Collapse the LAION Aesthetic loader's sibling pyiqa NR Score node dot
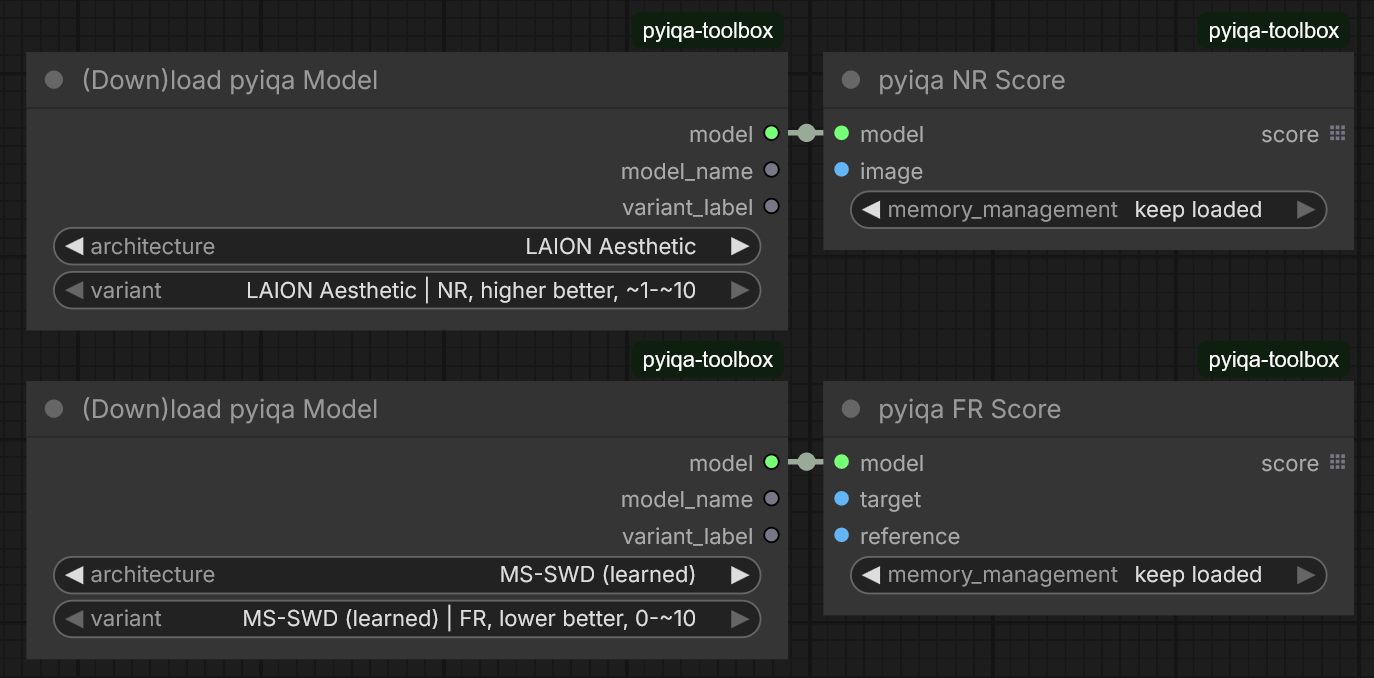The height and width of the screenshot is (678, 1374). coord(851,80)
